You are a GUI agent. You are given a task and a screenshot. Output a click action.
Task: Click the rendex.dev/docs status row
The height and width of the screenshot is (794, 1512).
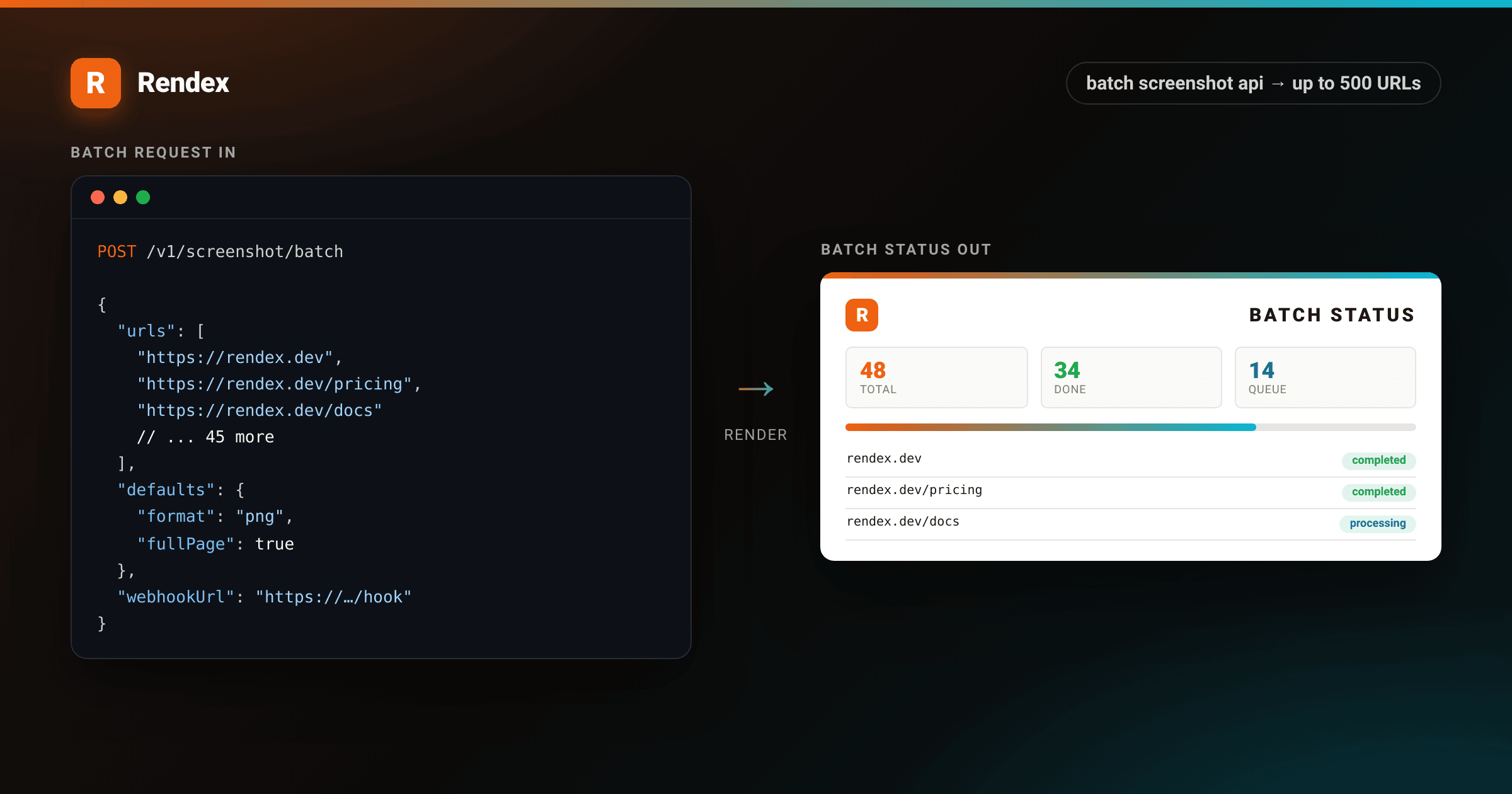point(1131,523)
